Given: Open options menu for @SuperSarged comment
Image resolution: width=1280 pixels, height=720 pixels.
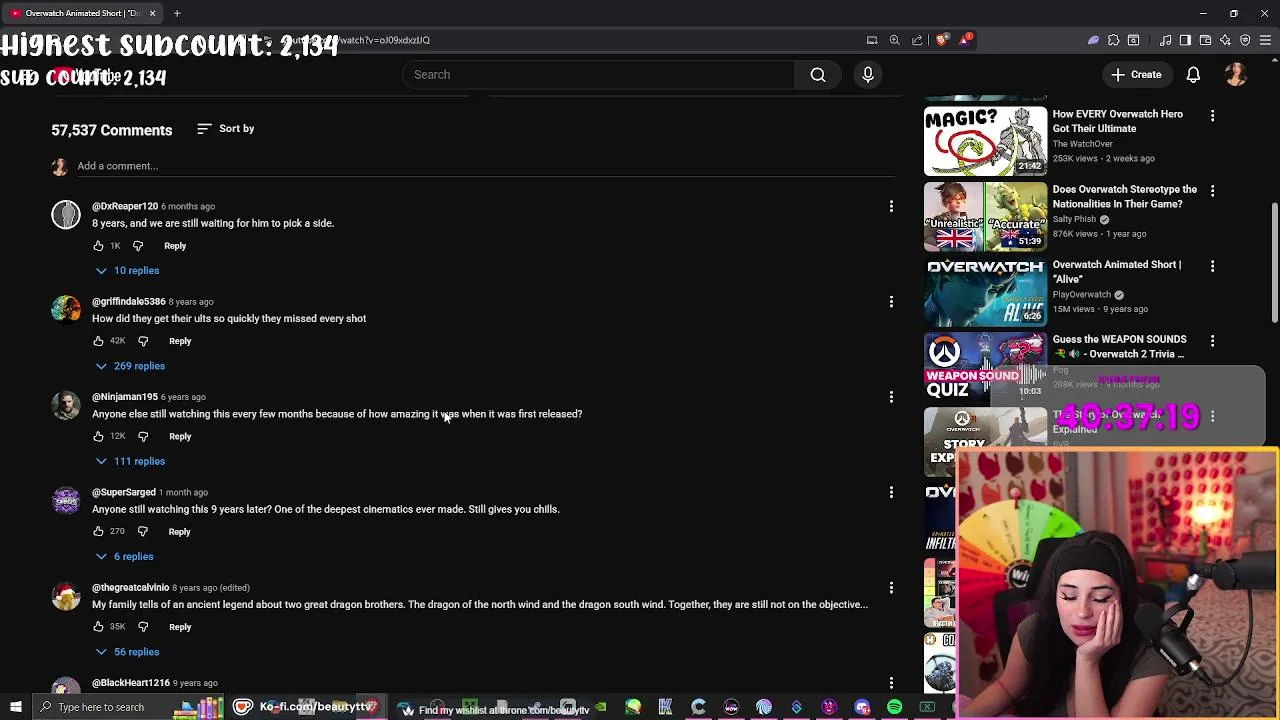Looking at the screenshot, I should tap(891, 492).
